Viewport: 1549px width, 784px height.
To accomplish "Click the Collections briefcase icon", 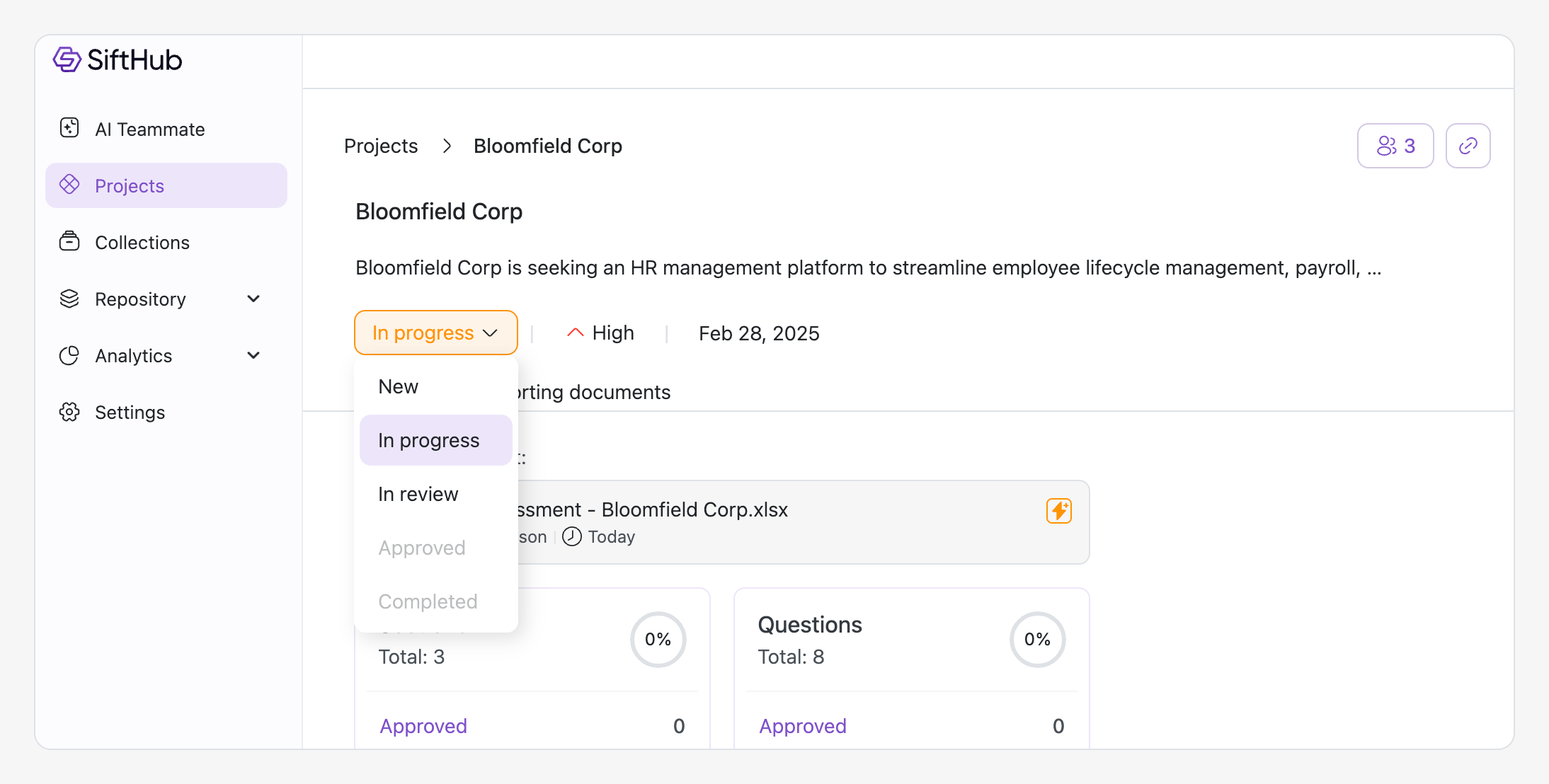I will [69, 241].
